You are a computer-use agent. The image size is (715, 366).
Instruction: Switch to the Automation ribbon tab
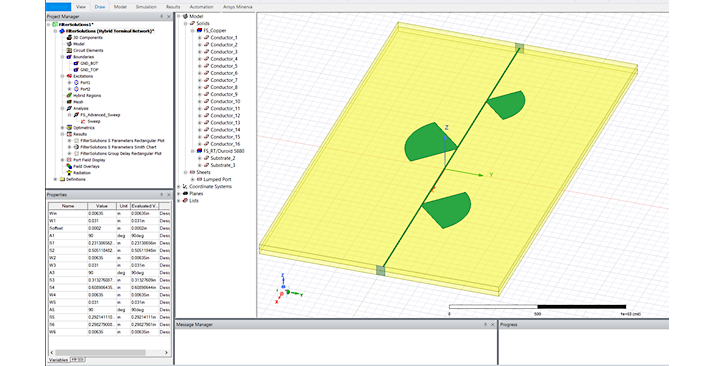pyautogui.click(x=201, y=7)
